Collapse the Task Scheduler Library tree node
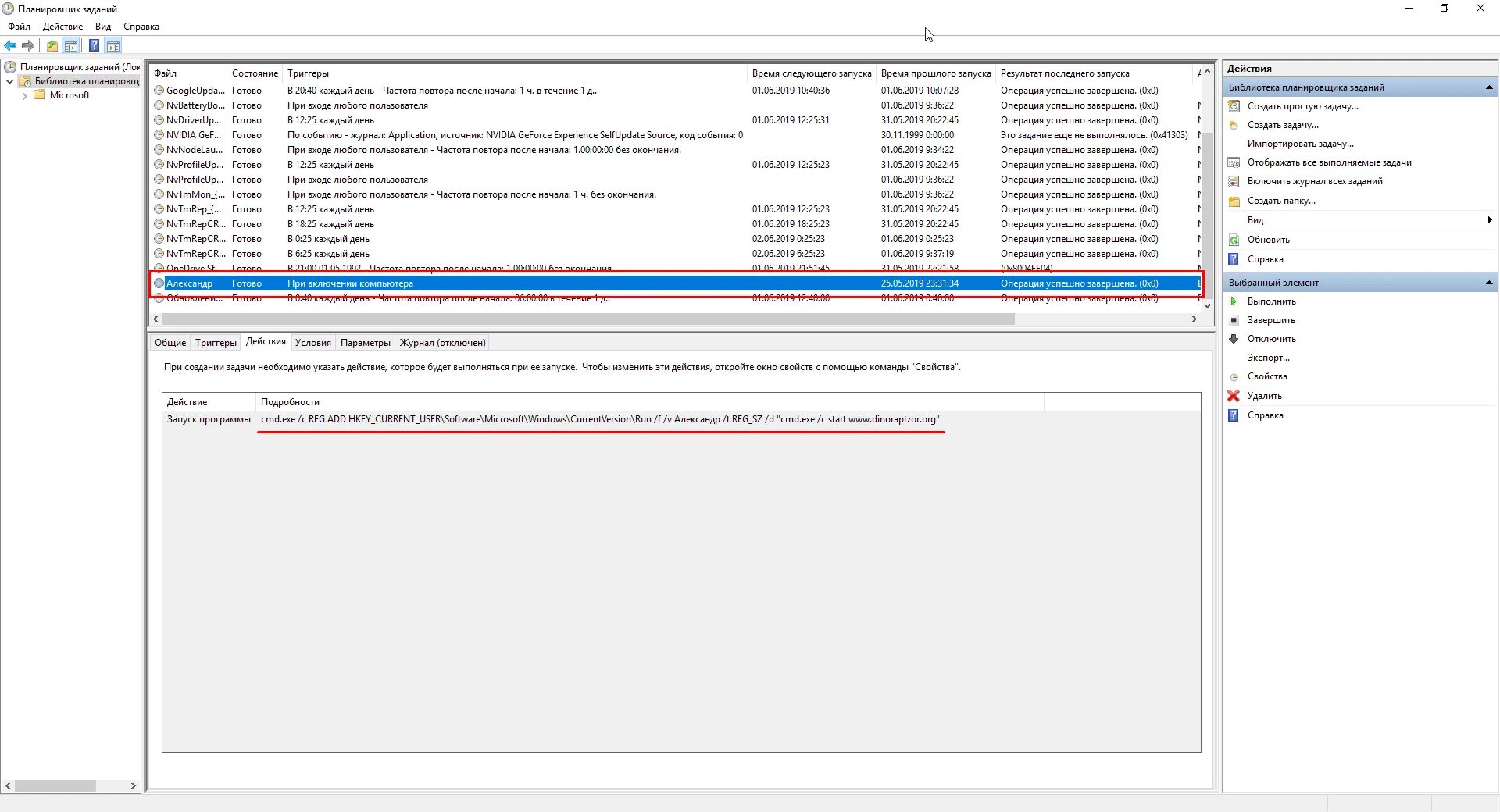 [x=9, y=81]
